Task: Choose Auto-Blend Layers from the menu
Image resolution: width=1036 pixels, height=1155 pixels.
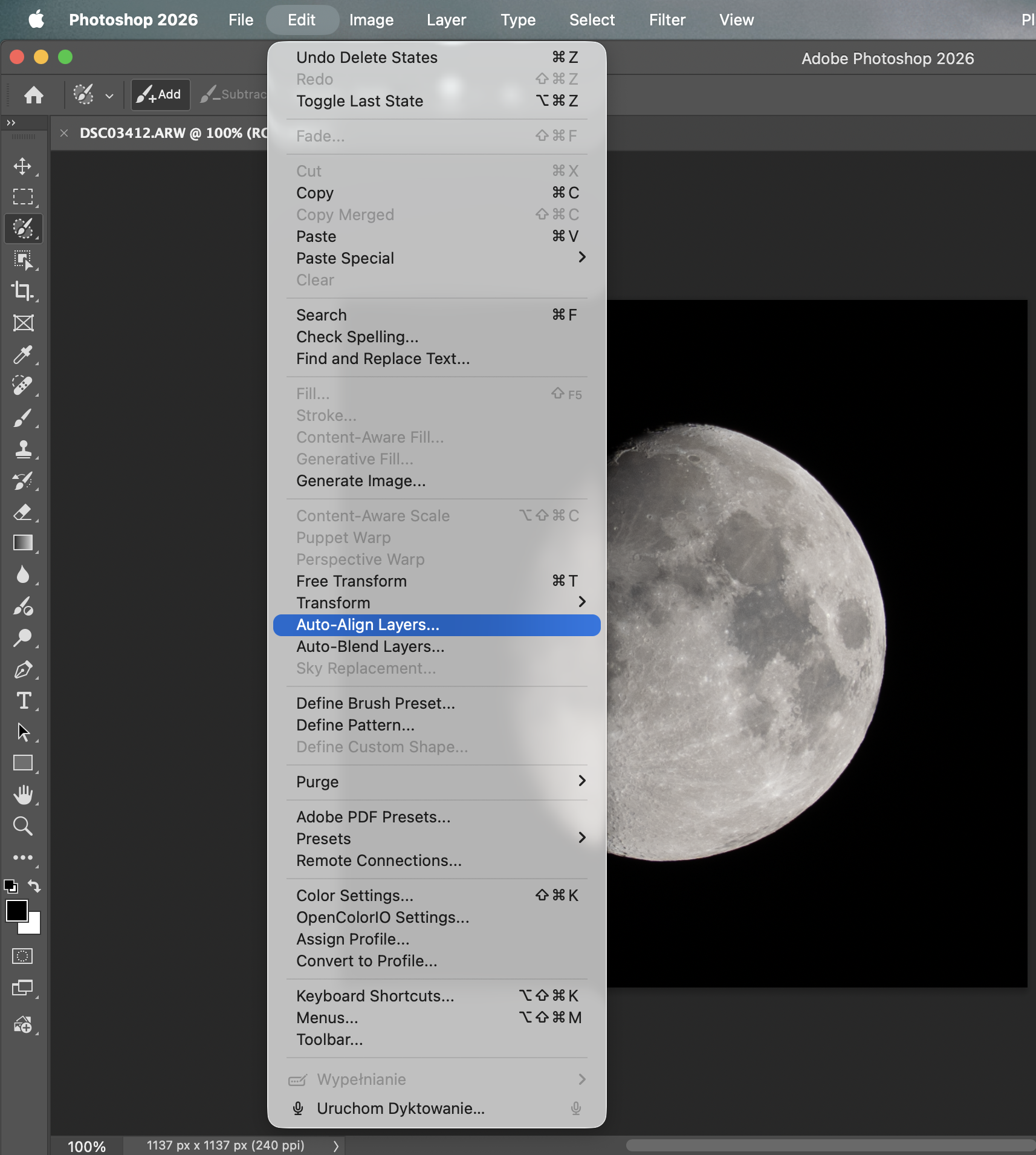Action: [371, 646]
